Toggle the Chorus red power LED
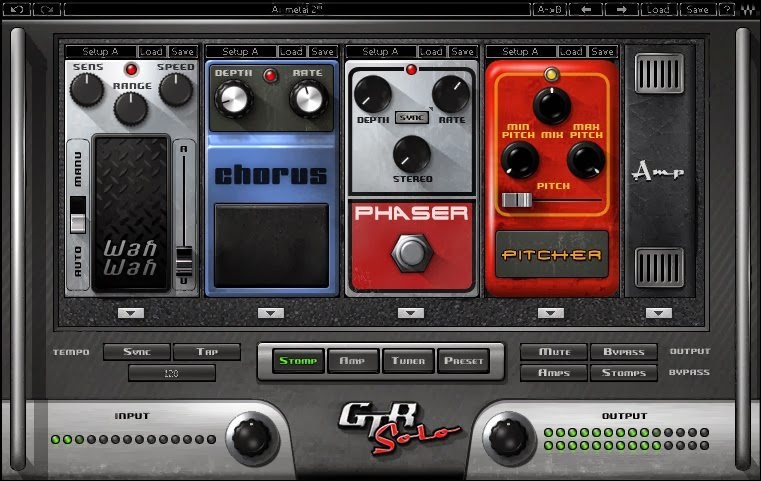 click(x=270, y=75)
